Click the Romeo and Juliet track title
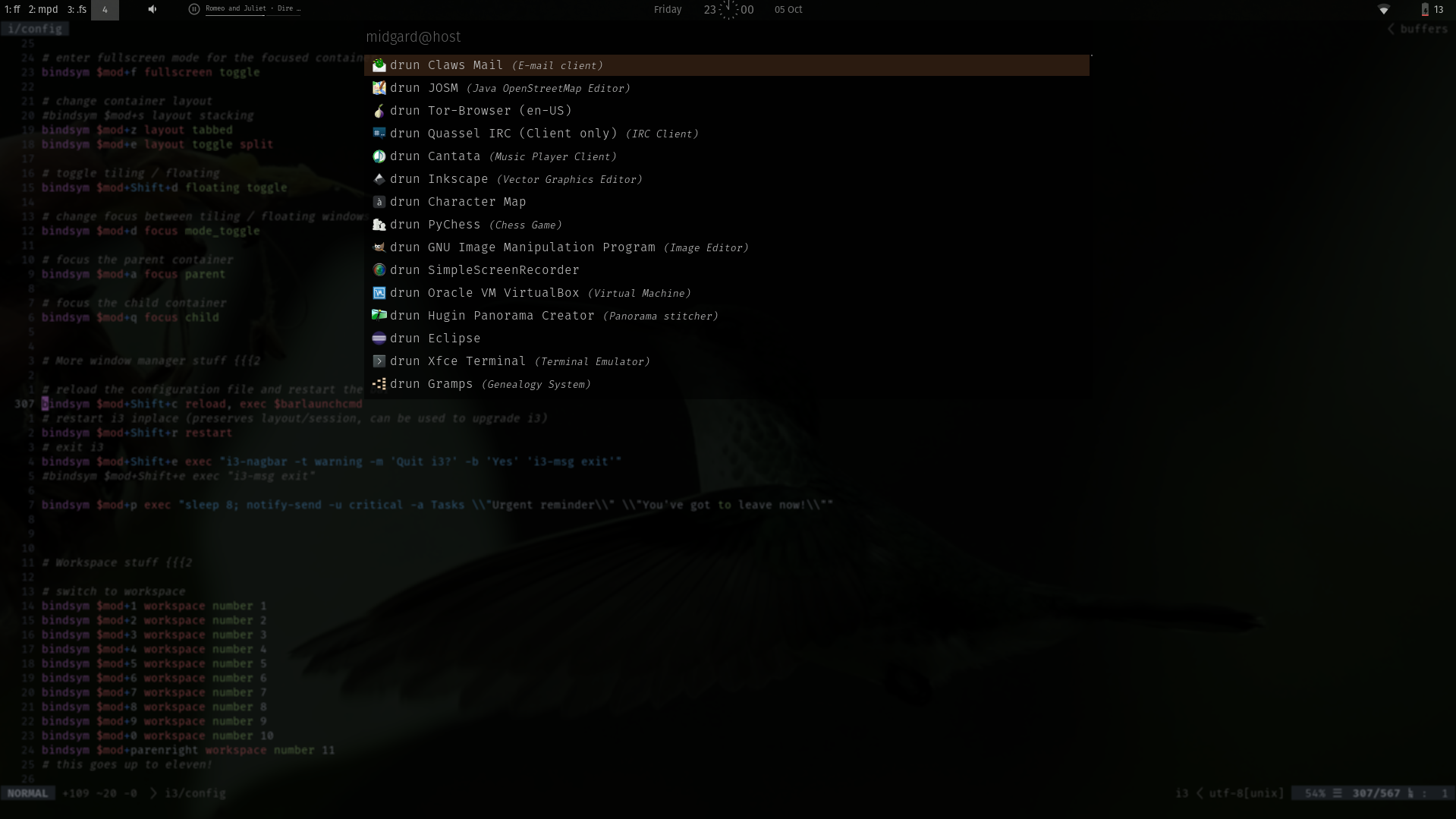The width and height of the screenshot is (1456, 819). point(253,8)
